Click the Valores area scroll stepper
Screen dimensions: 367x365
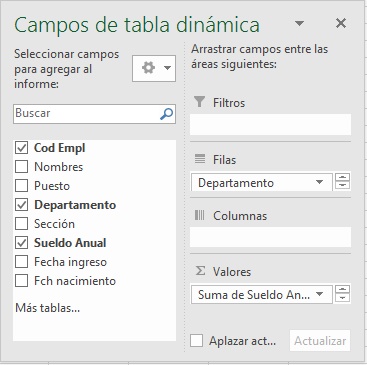(342, 294)
